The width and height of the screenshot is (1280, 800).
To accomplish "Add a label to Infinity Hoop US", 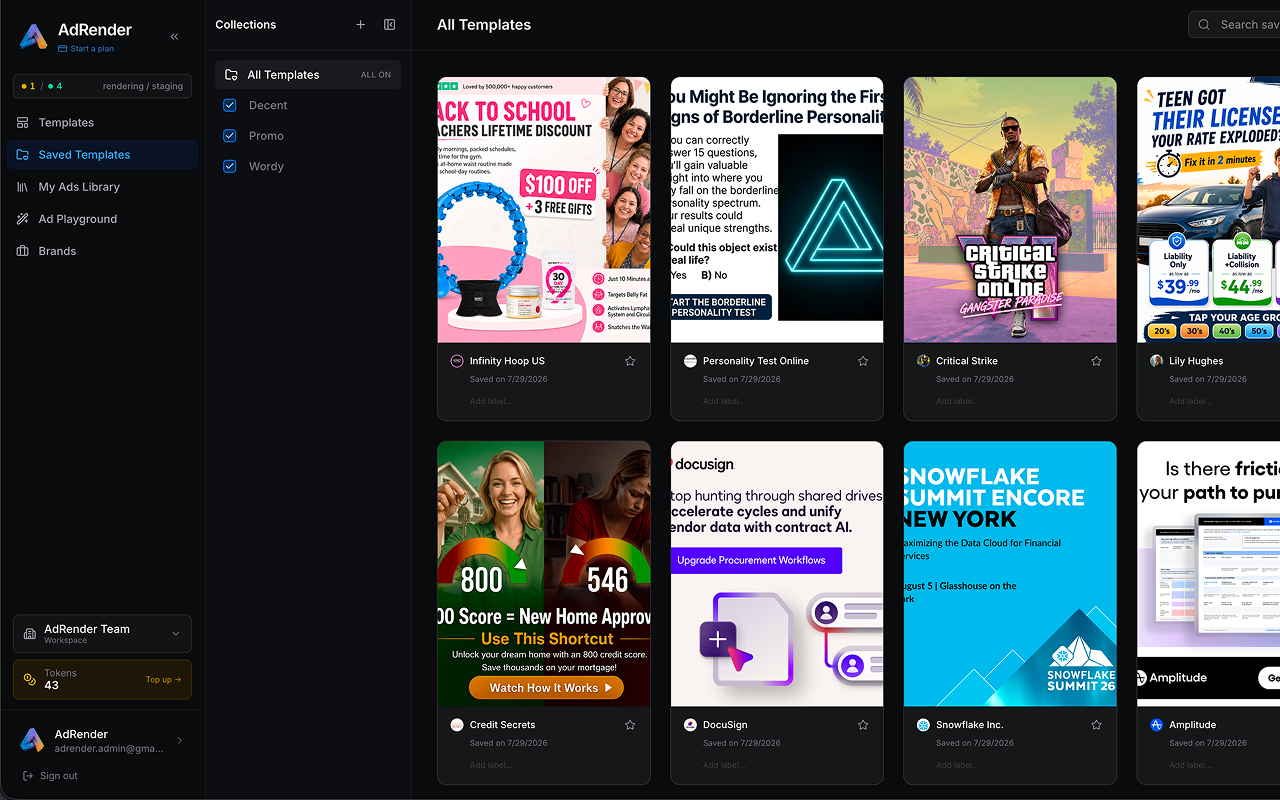I will (x=491, y=402).
